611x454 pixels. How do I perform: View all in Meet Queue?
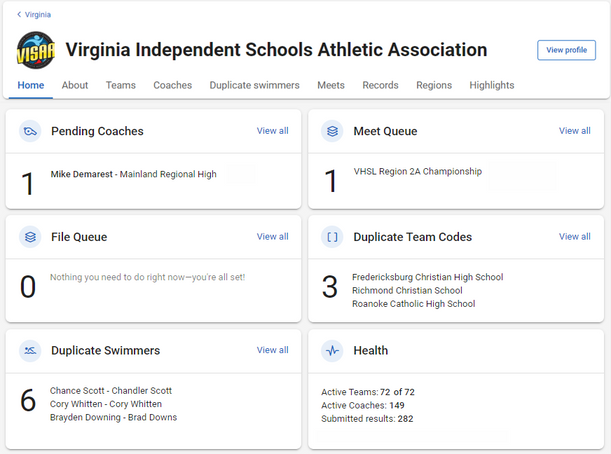pos(575,131)
